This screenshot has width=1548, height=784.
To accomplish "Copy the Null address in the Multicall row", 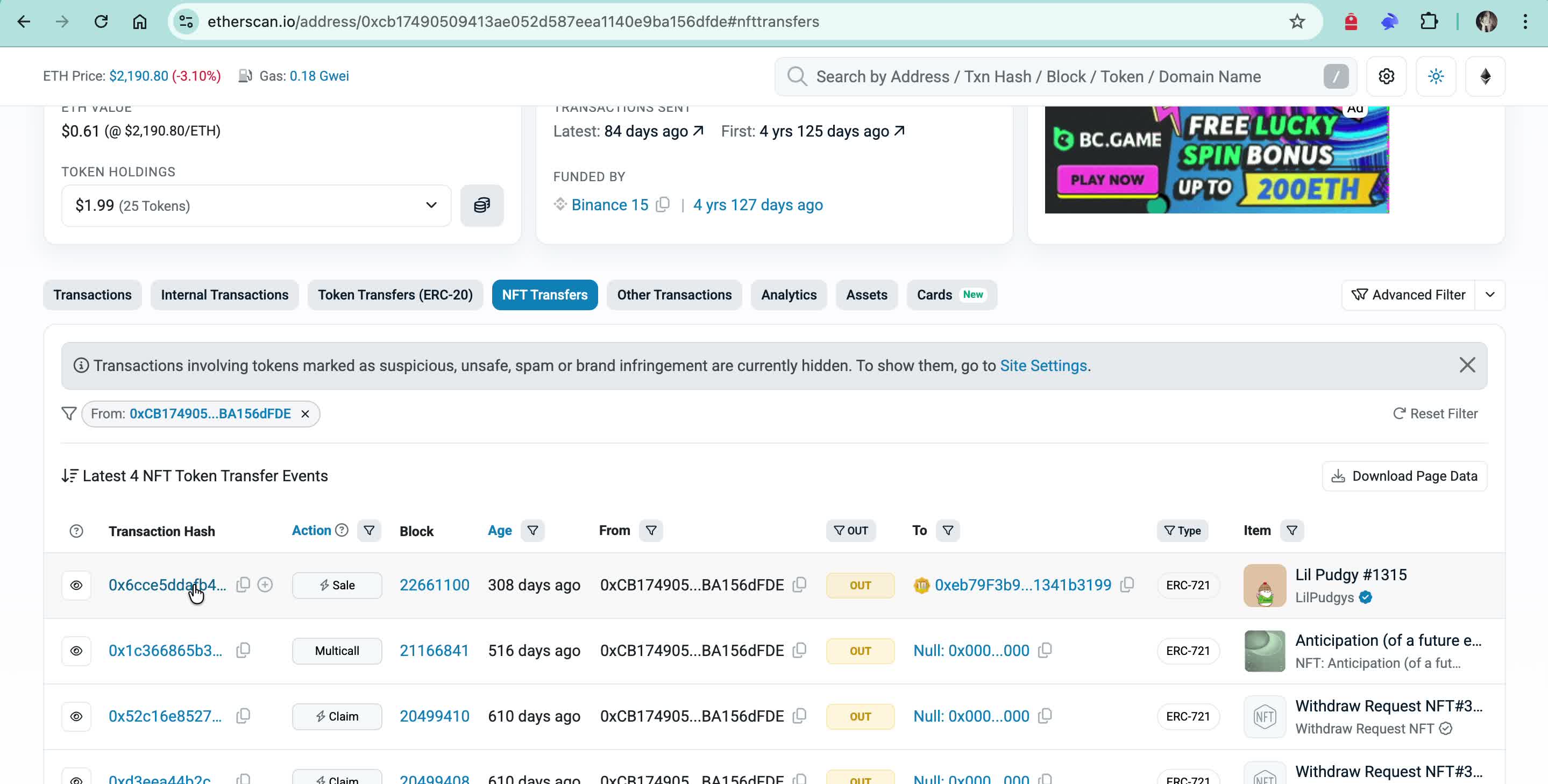I will tap(1045, 650).
